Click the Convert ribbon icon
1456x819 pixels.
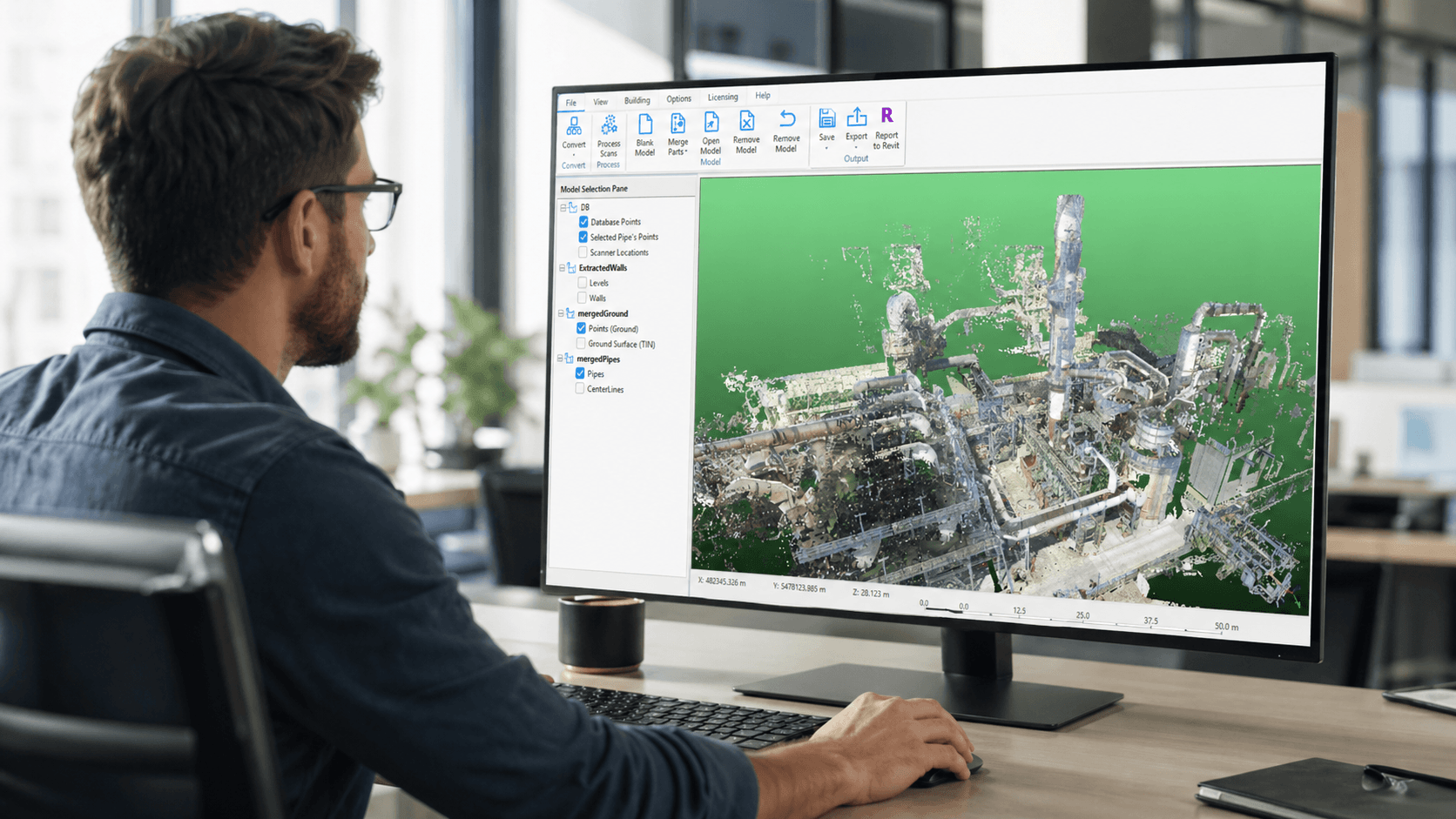click(574, 127)
